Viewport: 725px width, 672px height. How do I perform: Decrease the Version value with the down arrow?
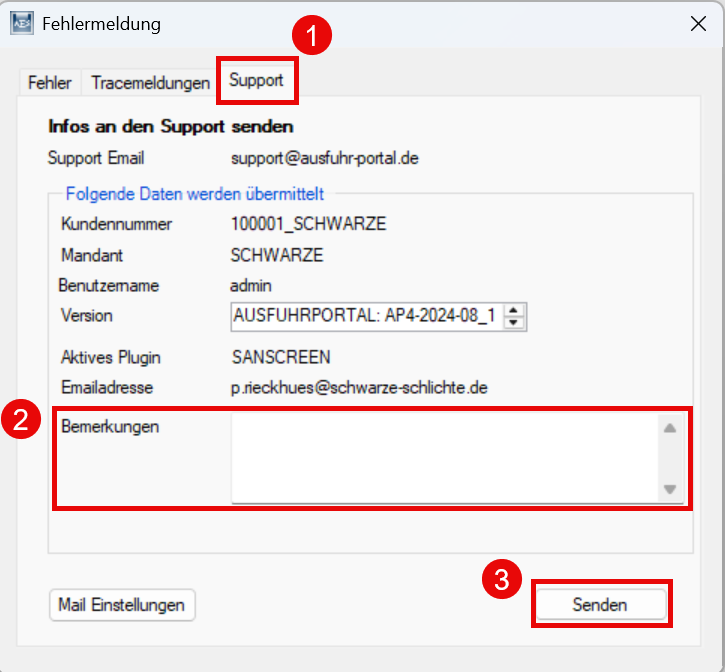[x=514, y=323]
